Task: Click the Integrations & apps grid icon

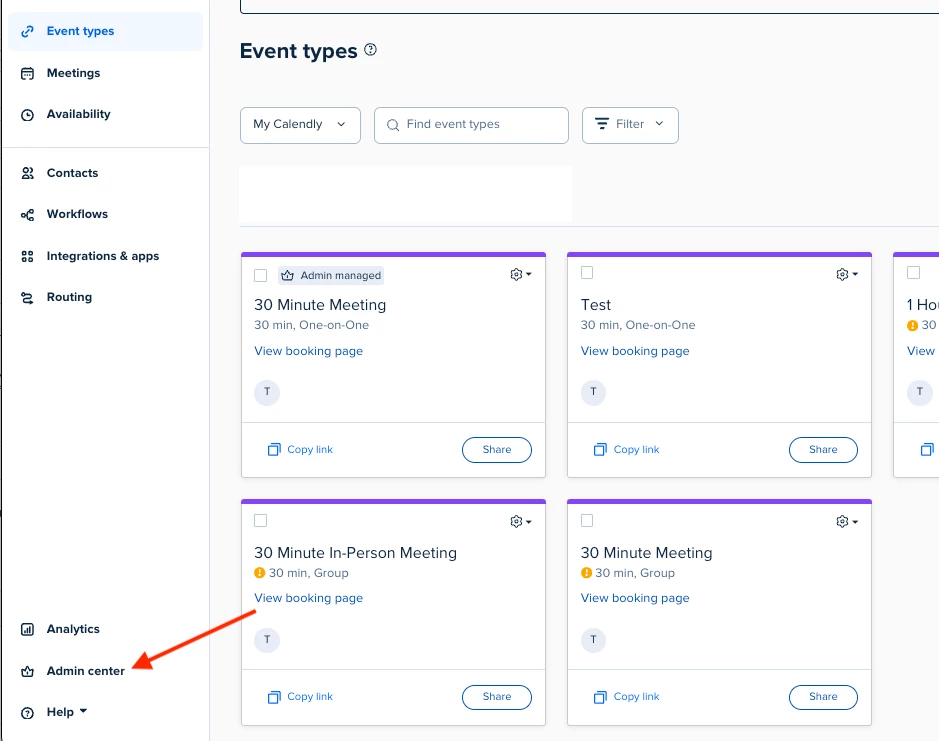Action: tap(28, 256)
